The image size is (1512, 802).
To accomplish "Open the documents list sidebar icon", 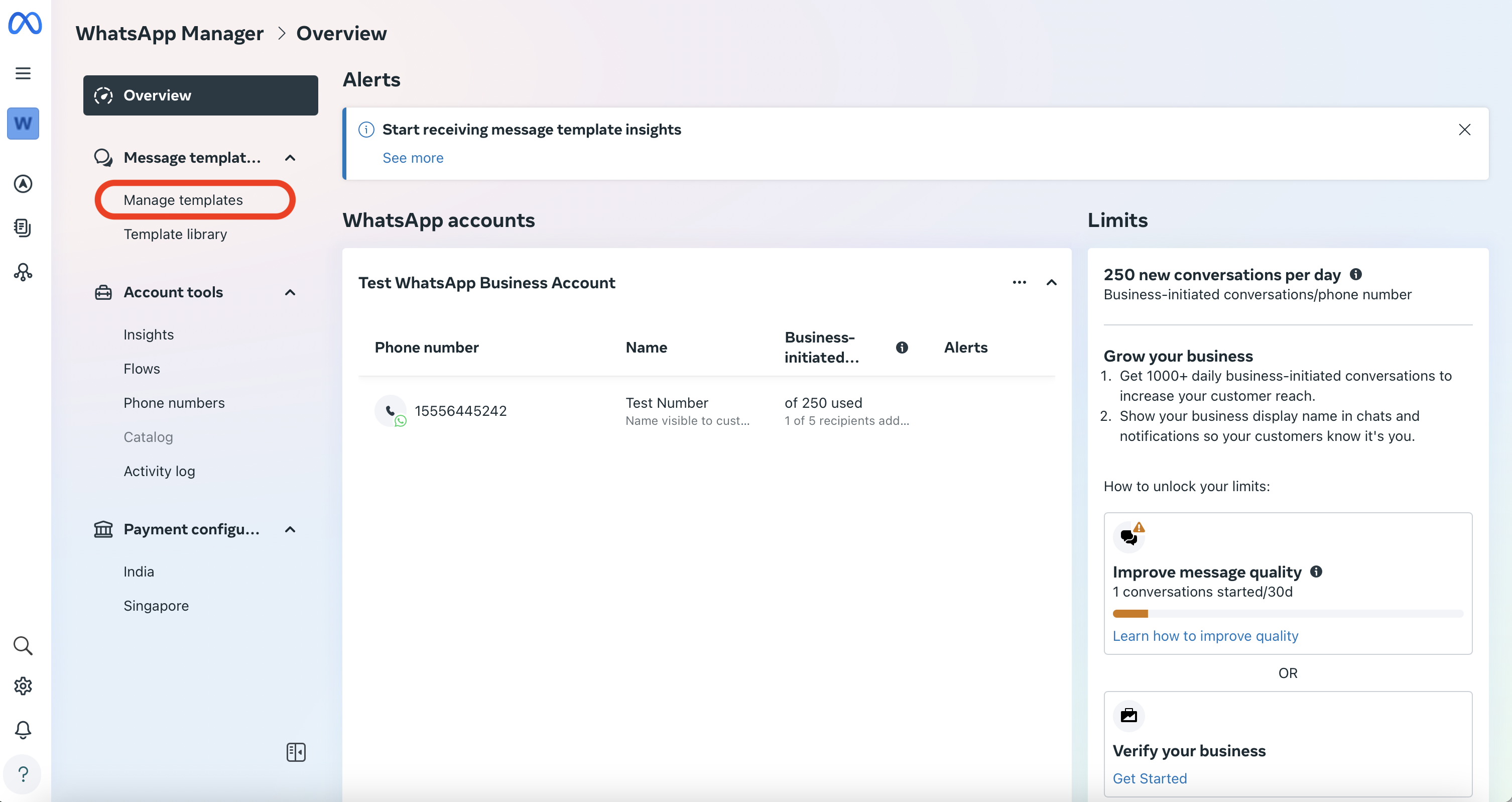I will [x=23, y=228].
